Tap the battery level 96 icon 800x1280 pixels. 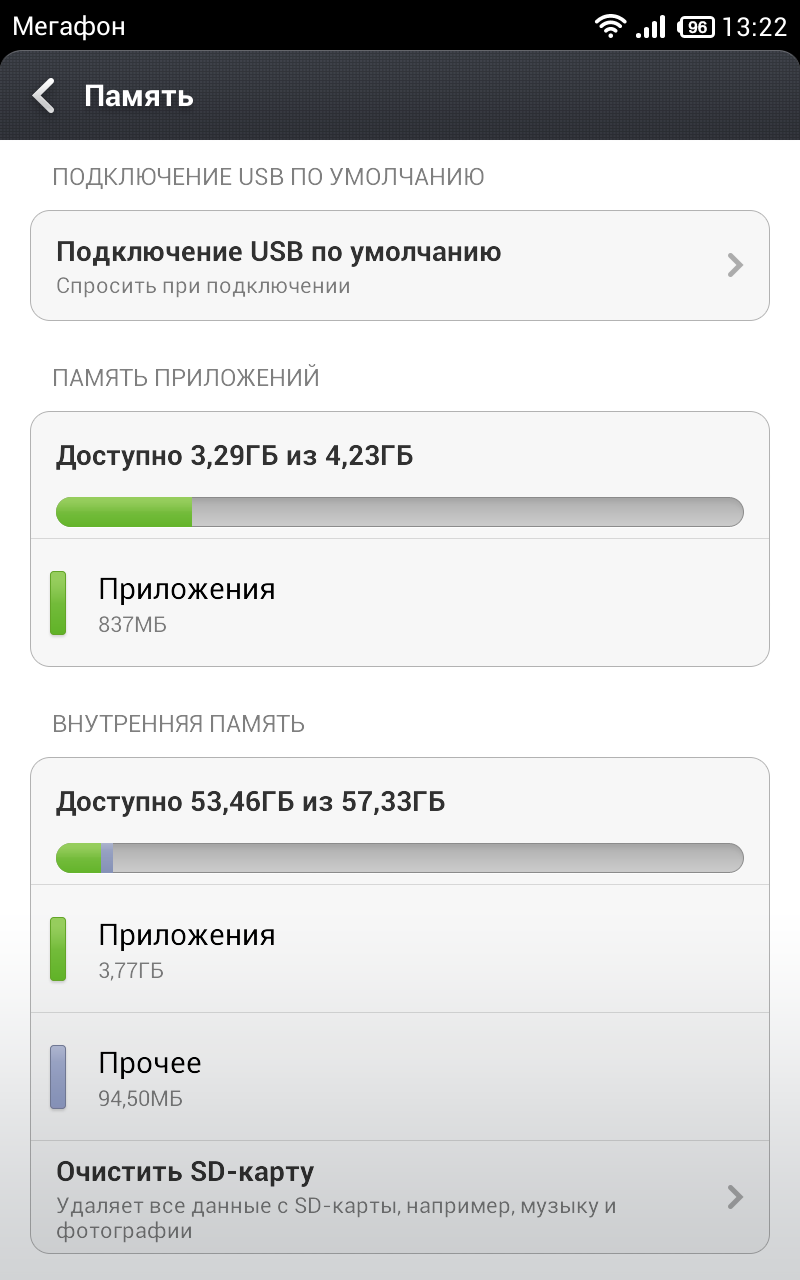click(696, 27)
